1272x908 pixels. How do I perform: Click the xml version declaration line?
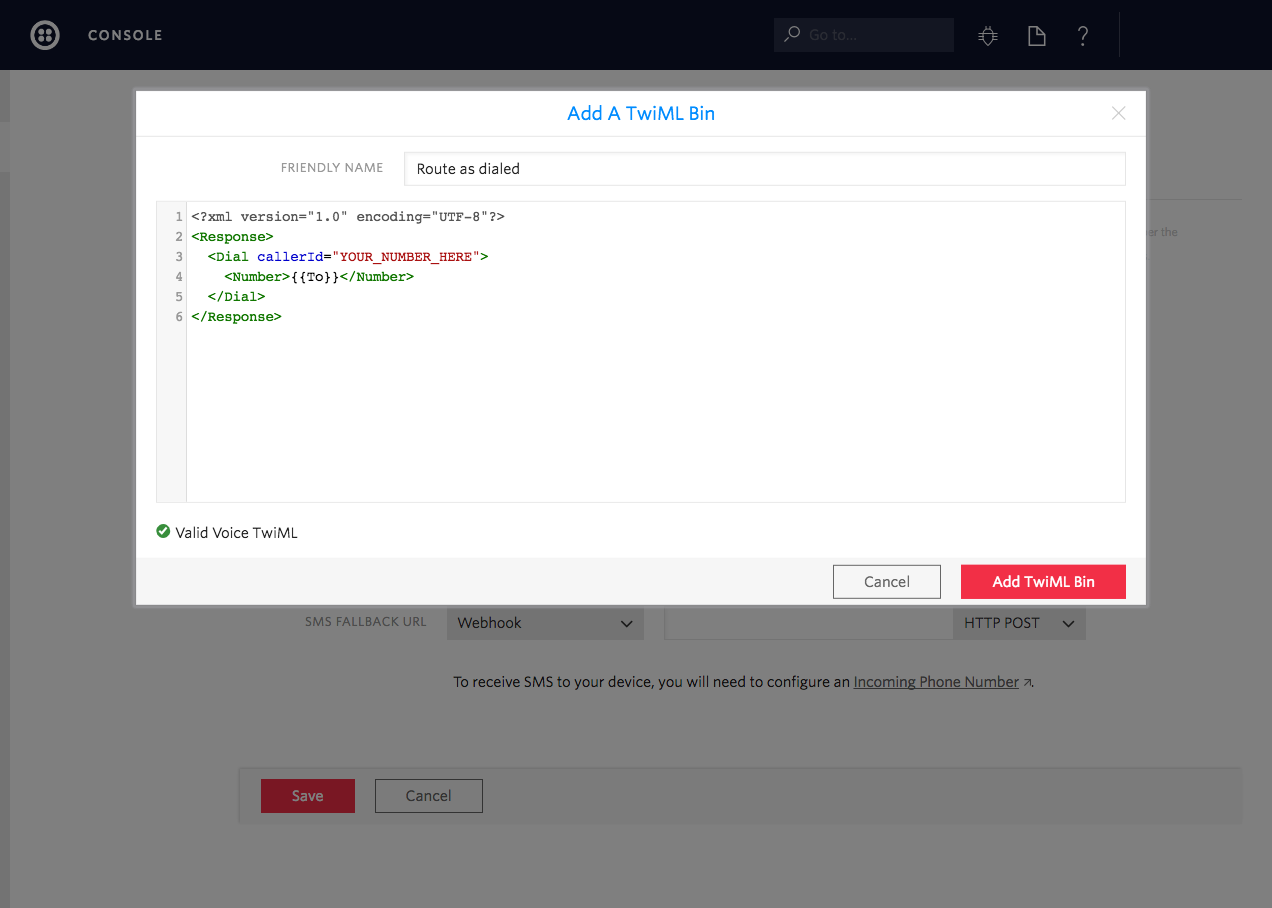(x=348, y=217)
